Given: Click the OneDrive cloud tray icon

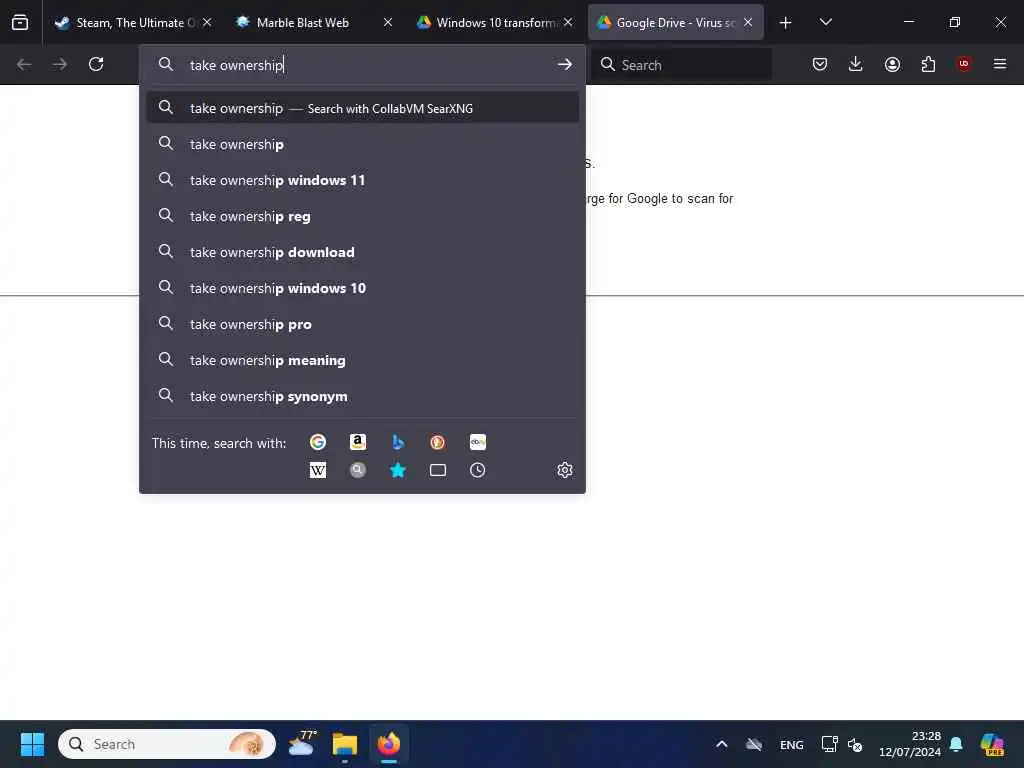Looking at the screenshot, I should pos(754,744).
